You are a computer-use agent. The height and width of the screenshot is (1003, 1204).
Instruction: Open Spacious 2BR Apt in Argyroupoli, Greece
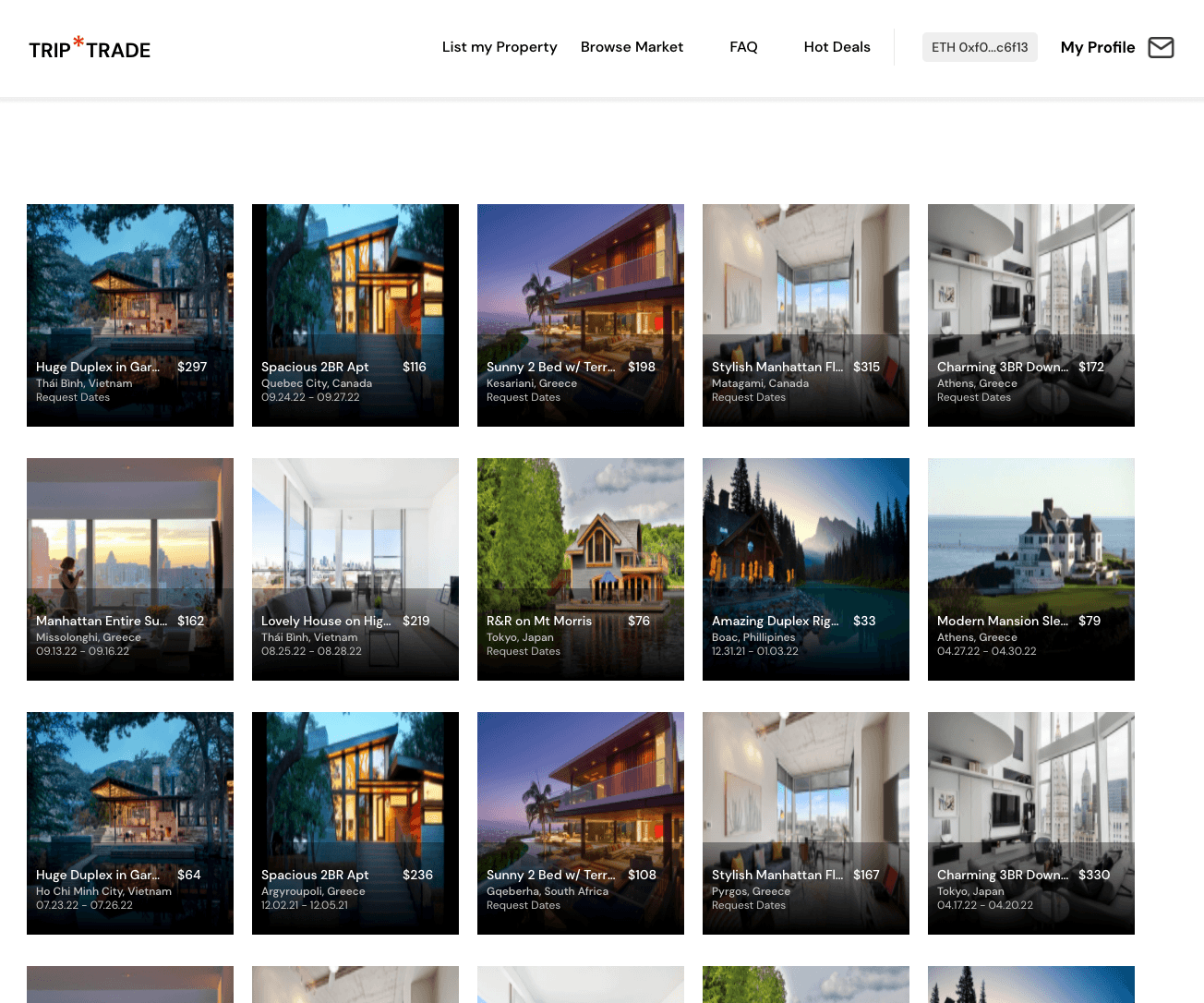click(355, 823)
